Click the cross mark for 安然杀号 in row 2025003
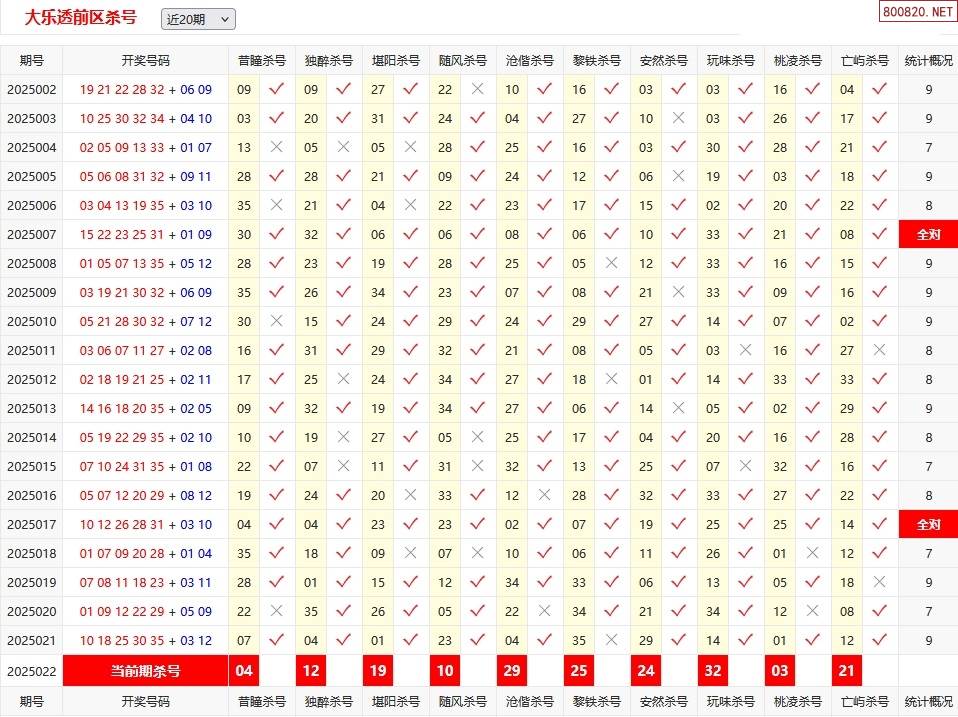 coord(678,118)
